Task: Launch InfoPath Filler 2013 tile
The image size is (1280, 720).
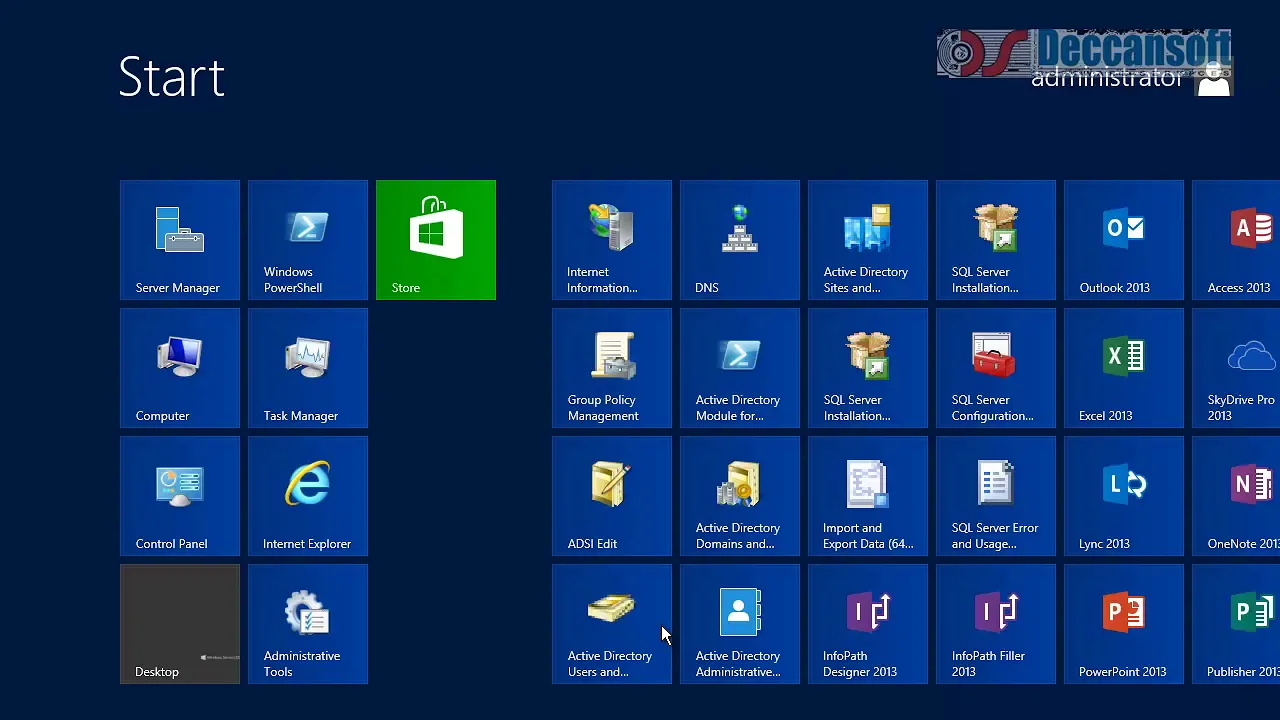Action: pyautogui.click(x=996, y=624)
